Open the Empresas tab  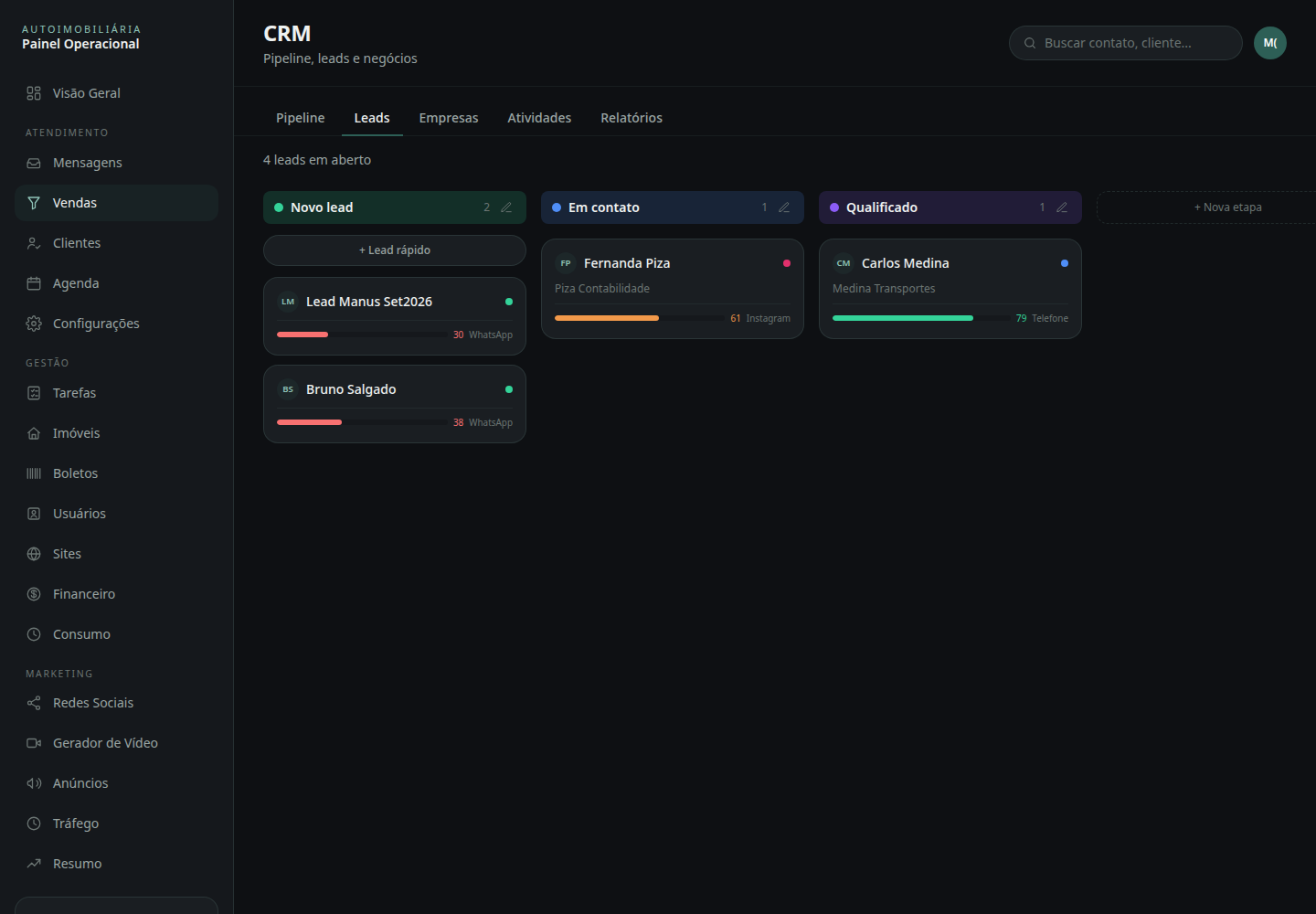pos(449,118)
